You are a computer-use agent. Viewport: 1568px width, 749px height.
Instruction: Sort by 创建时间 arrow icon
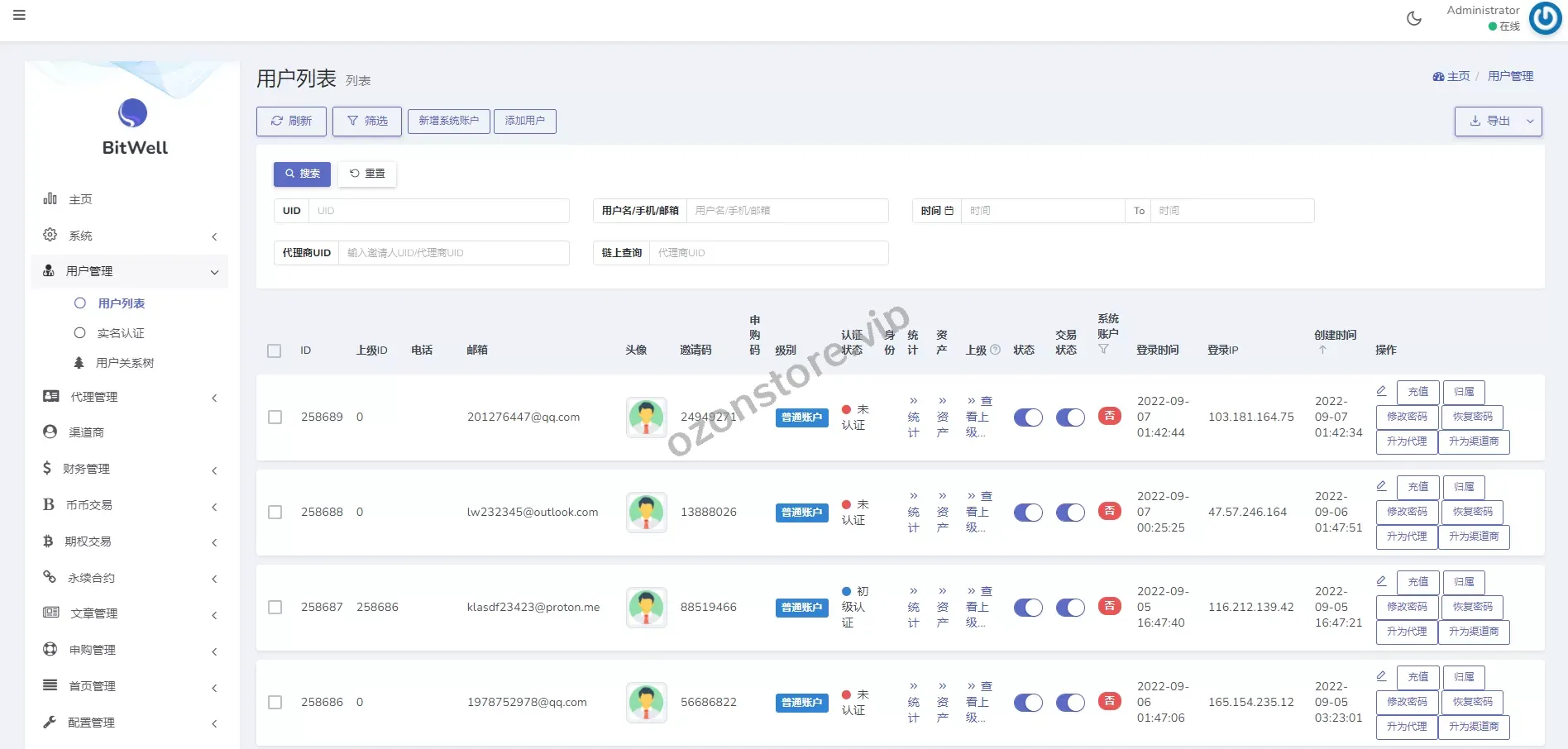click(x=1322, y=350)
